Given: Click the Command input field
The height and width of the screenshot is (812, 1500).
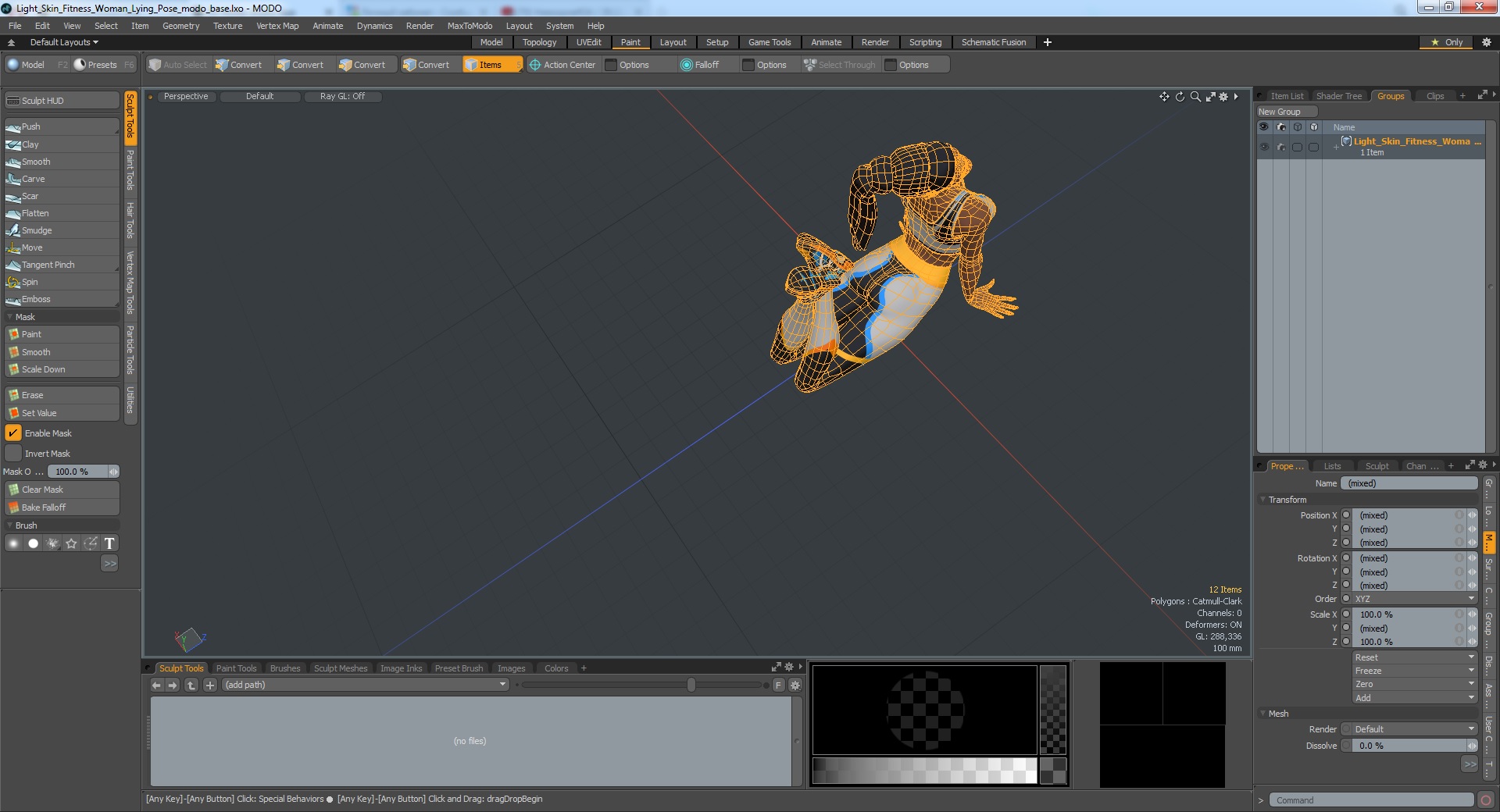Looking at the screenshot, I should (1371, 800).
